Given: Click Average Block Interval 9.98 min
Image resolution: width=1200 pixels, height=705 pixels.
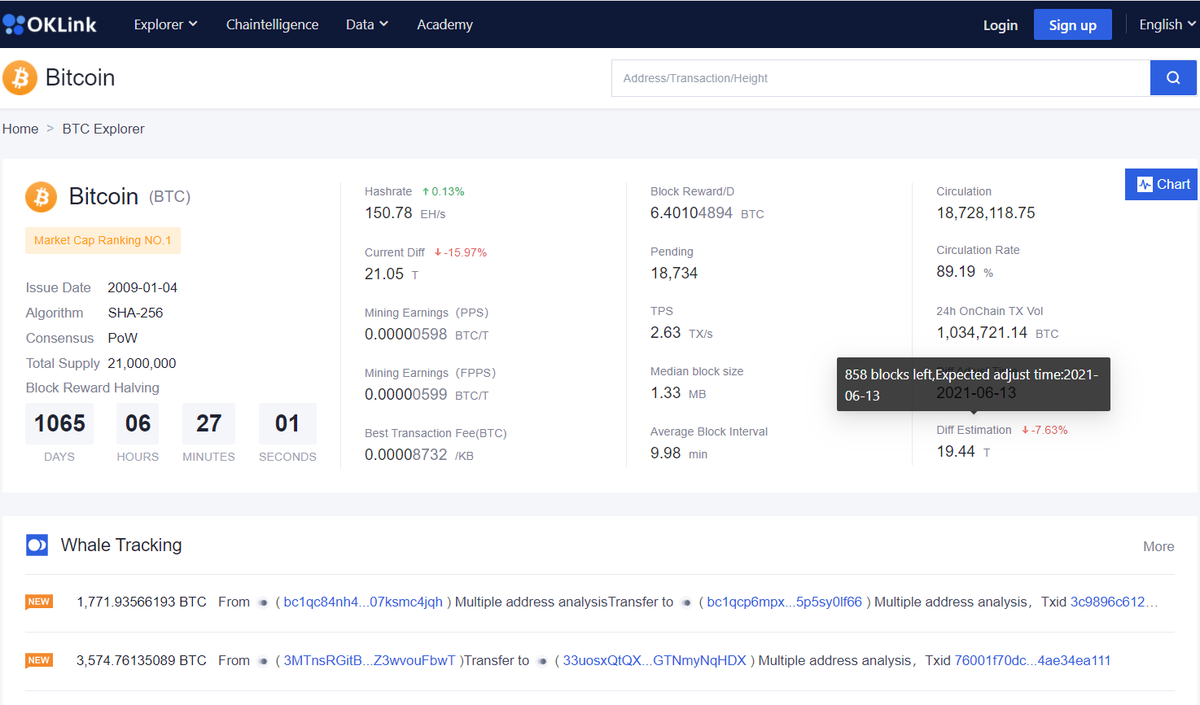Looking at the screenshot, I should (x=679, y=453).
